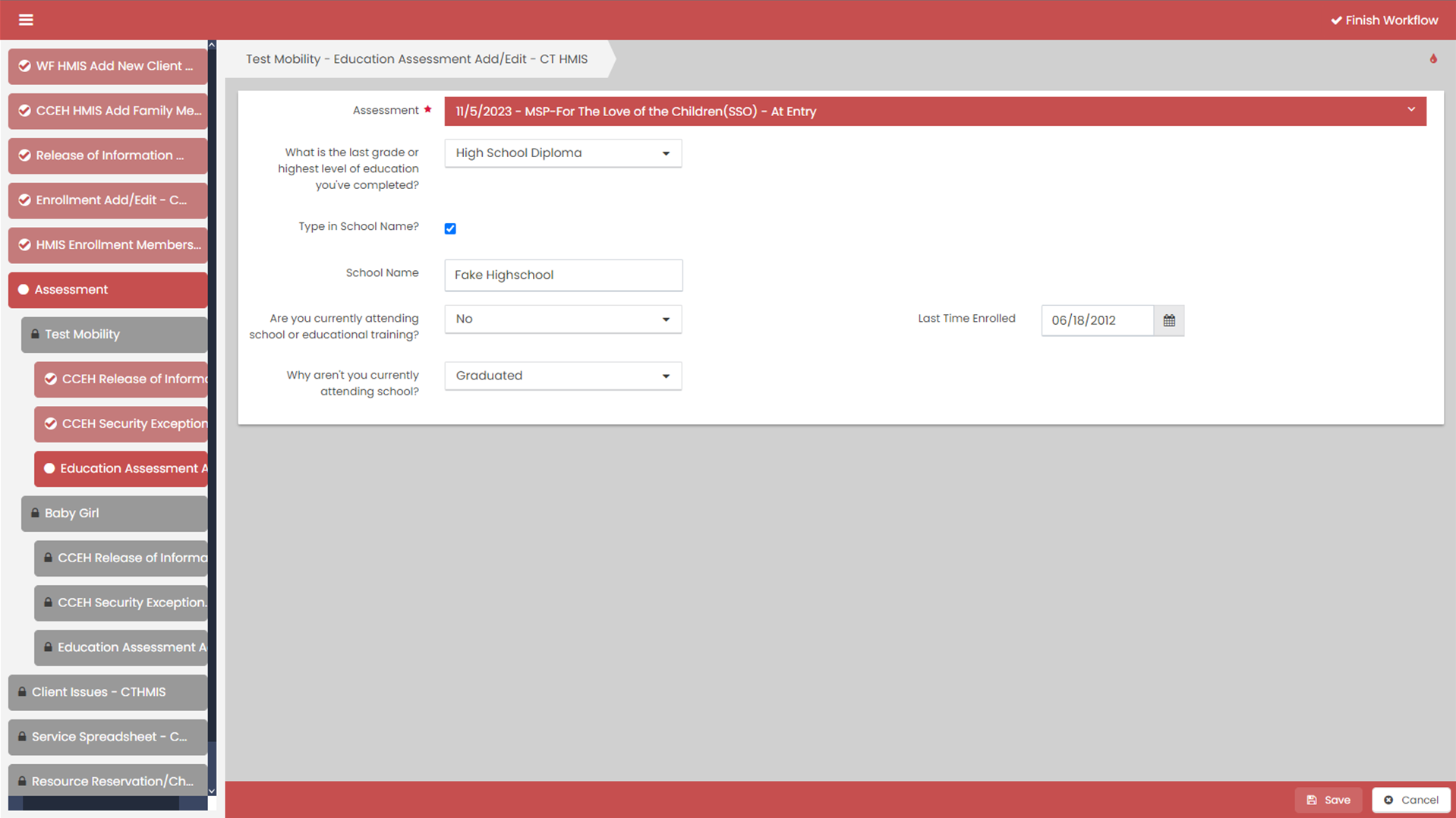Open the Graduated reason dropdown
This screenshot has width=1456, height=818.
point(563,376)
